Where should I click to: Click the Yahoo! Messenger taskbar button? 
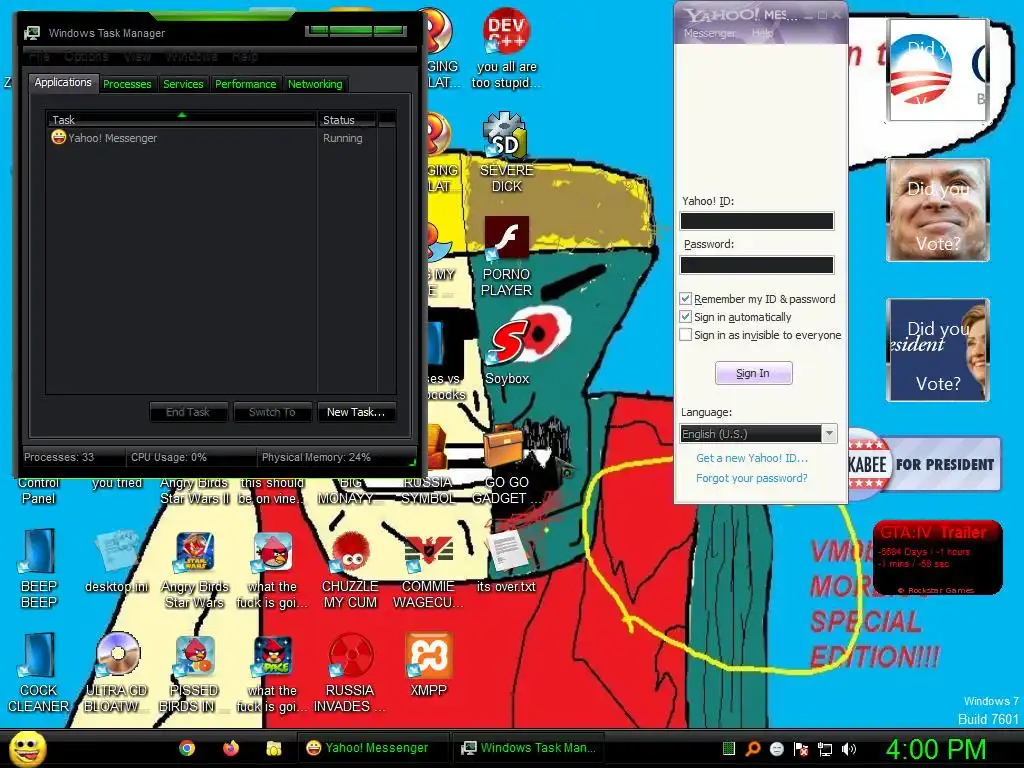374,748
